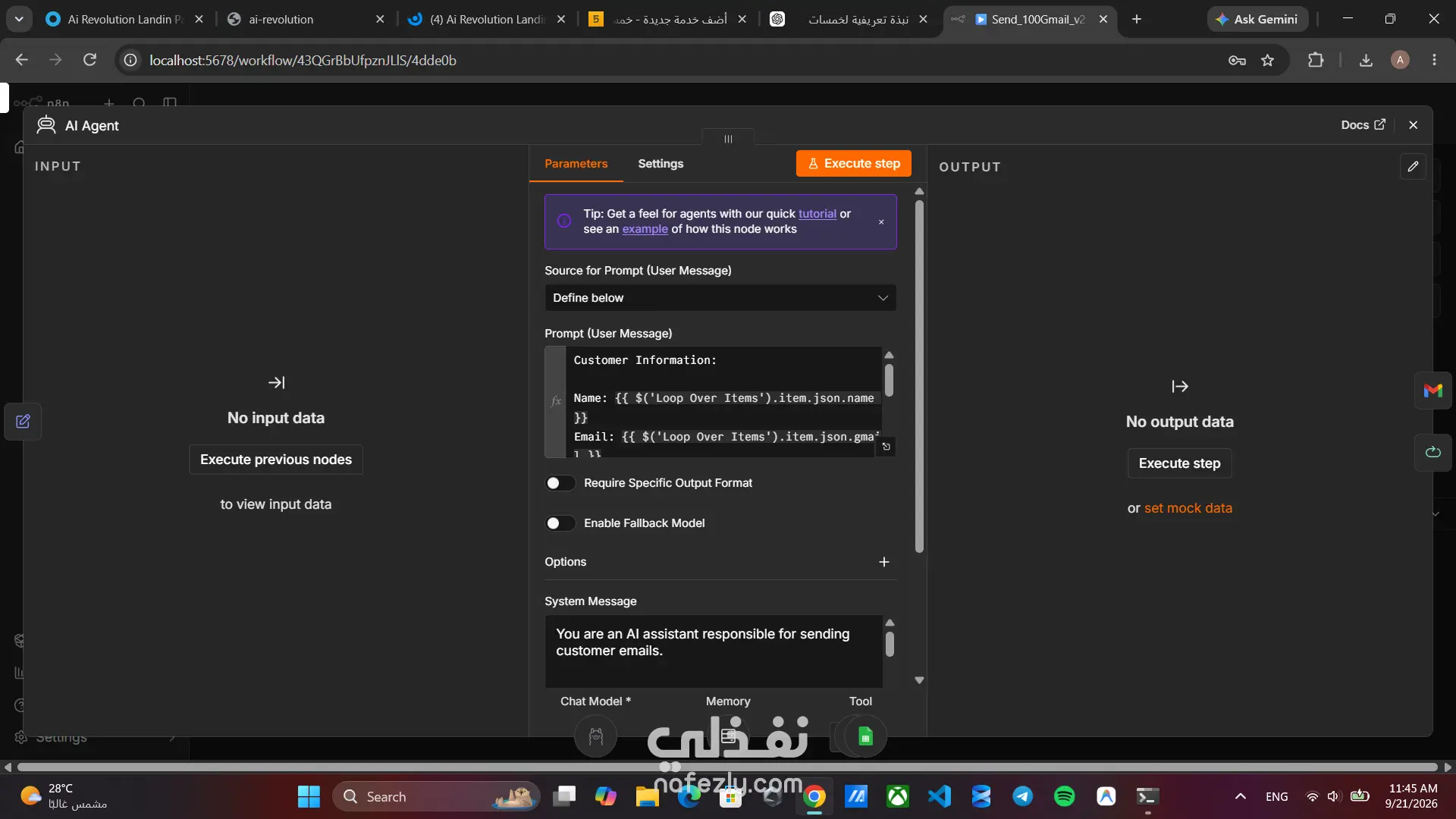1456x819 pixels.
Task: Expand the prompt editor with corner icon
Action: [886, 447]
